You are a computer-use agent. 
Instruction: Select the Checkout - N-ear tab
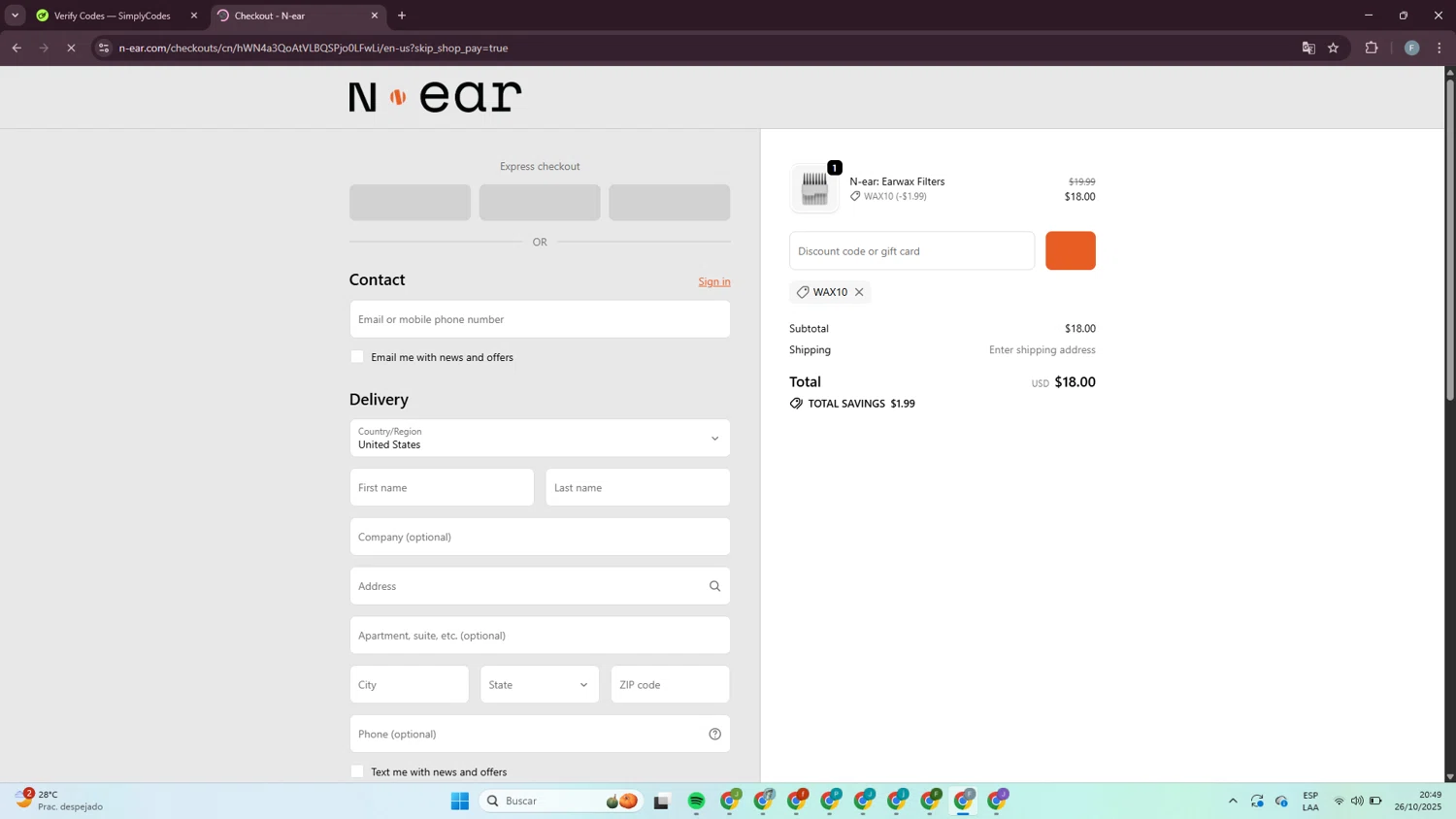coord(299,16)
